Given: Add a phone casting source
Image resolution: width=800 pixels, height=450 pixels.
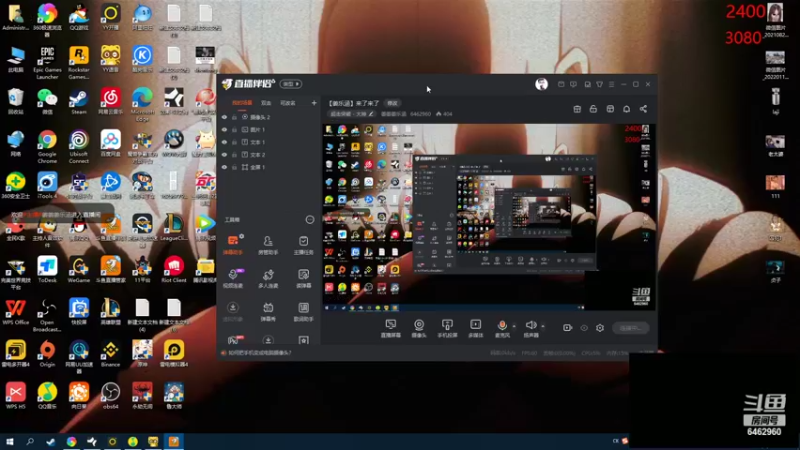Looking at the screenshot, I should tap(447, 329).
